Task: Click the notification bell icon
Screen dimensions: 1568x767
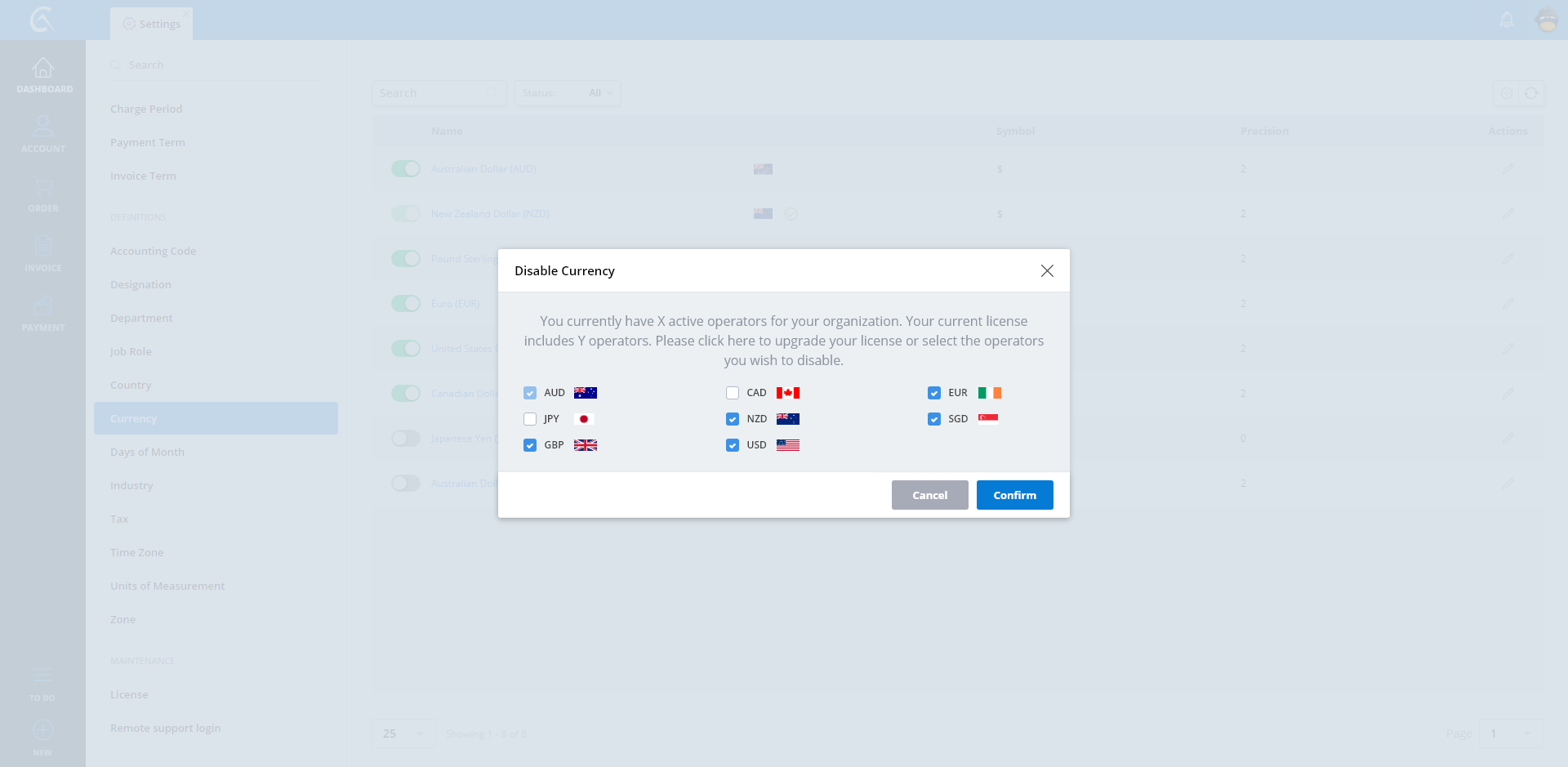Action: [1507, 20]
